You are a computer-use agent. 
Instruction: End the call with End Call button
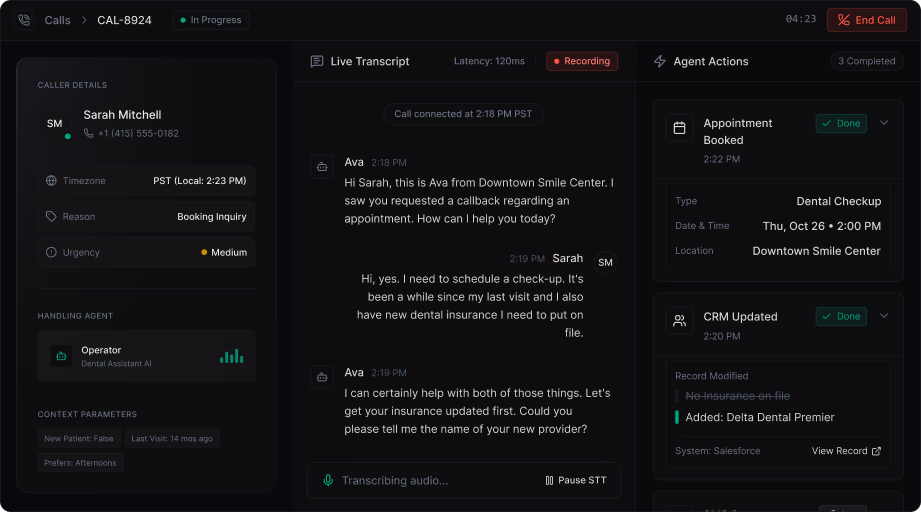[866, 20]
